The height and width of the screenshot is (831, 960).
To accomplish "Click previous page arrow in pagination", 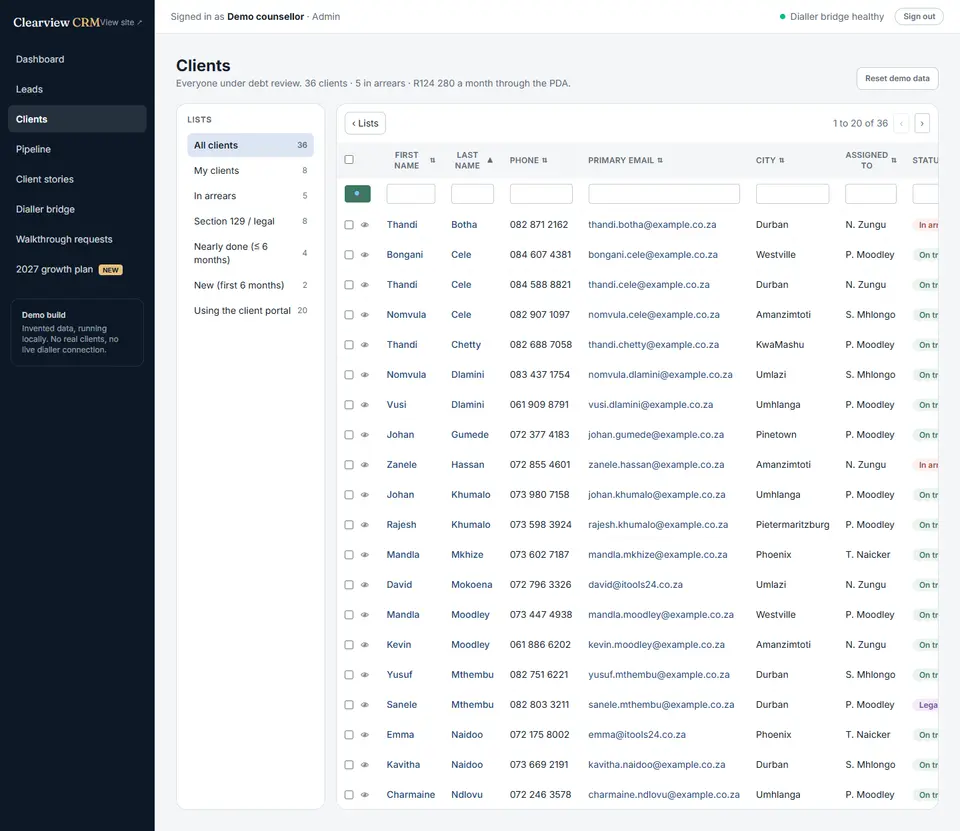I will (x=901, y=123).
